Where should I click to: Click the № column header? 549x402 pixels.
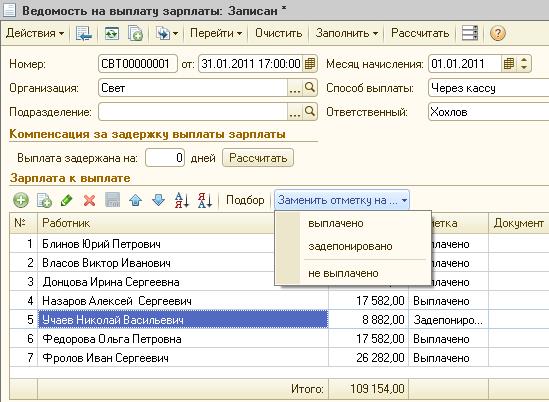[23, 223]
